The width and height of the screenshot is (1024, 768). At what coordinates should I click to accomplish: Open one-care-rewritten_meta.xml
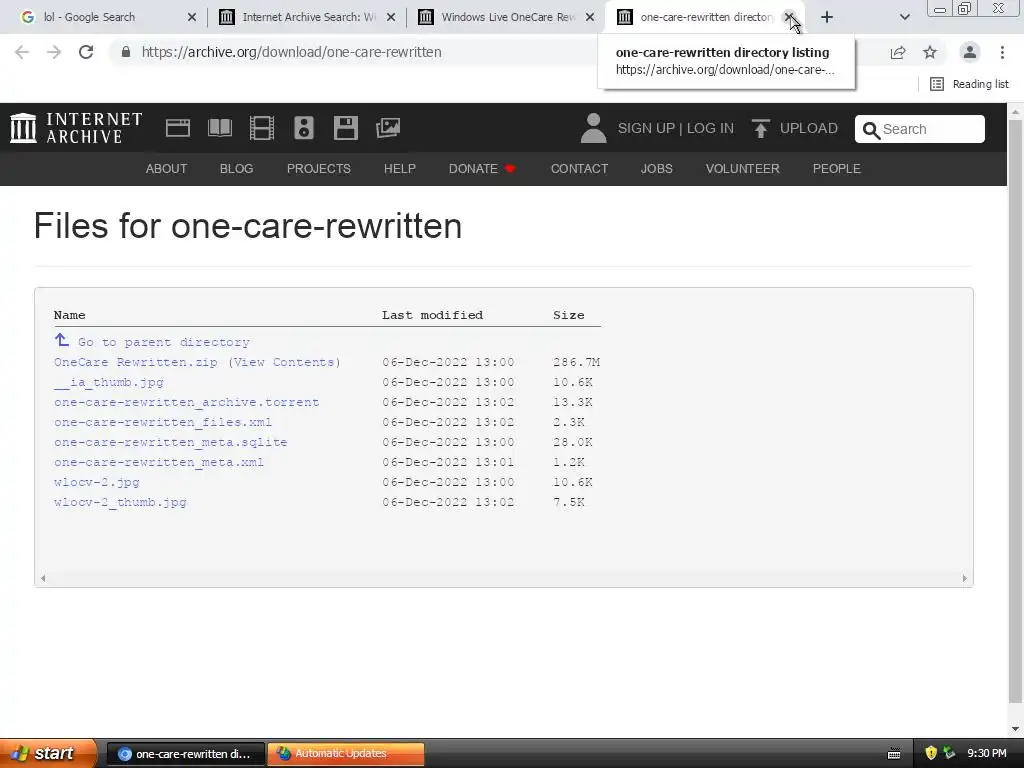(x=159, y=462)
